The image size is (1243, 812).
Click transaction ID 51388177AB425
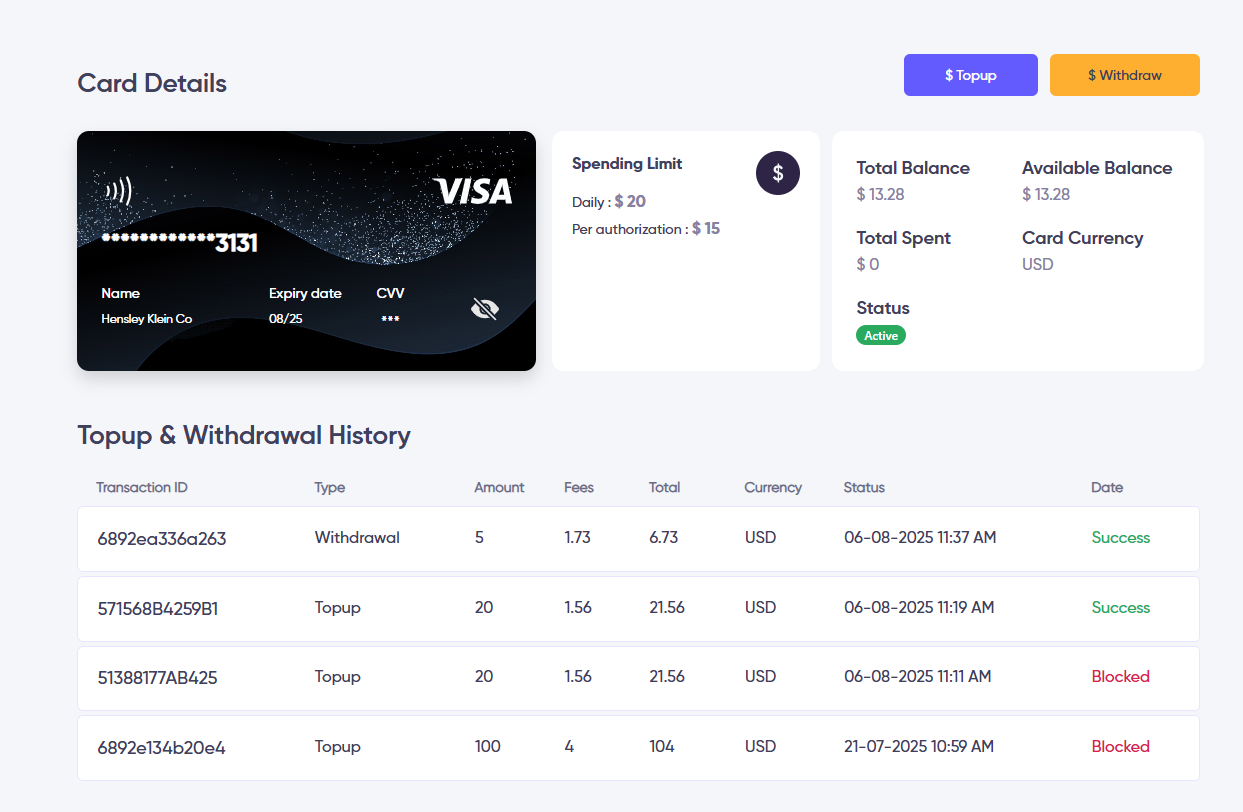(x=157, y=678)
